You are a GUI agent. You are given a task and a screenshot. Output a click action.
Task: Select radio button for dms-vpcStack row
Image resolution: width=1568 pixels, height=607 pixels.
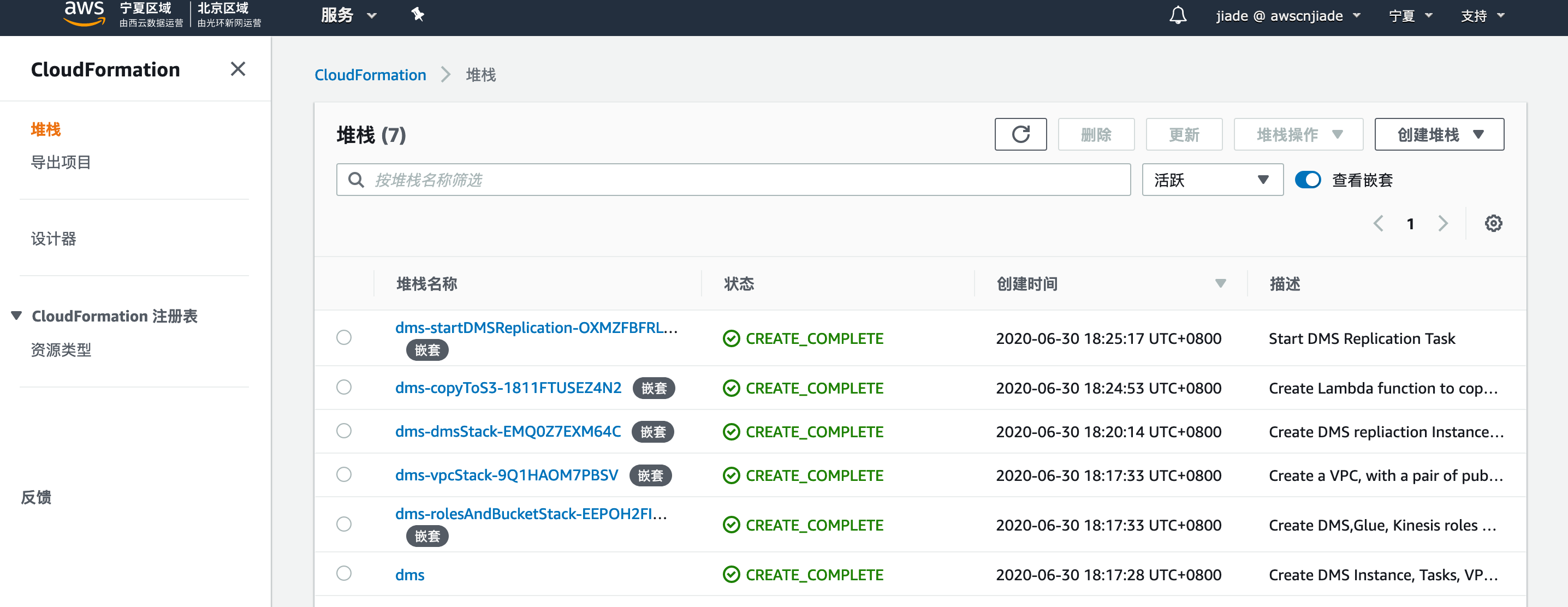tap(344, 474)
